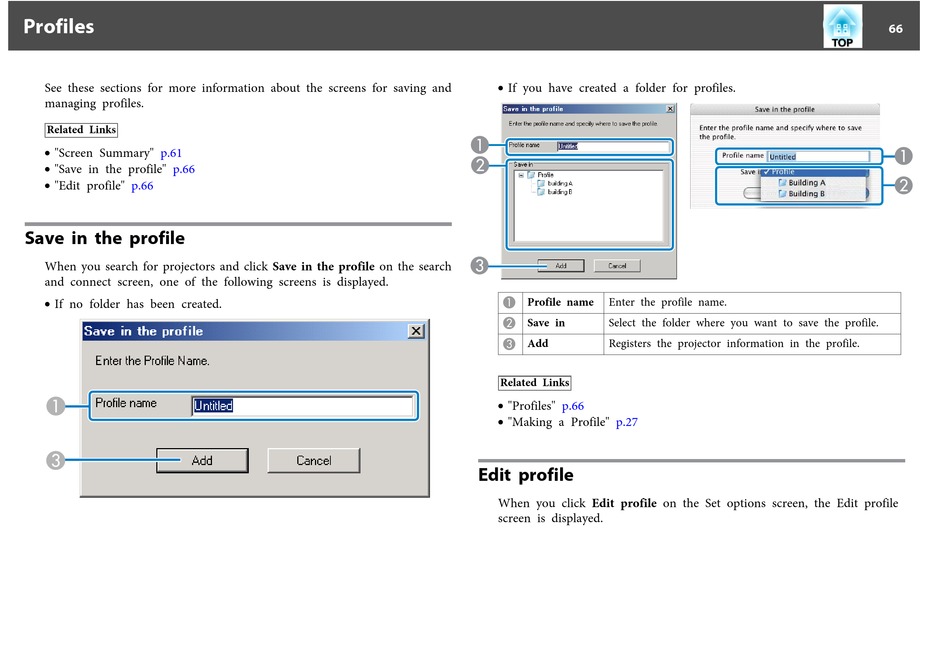Viewport: 950px width, 660px height.
Task: Click the "Profiles" page title in the header
Action: 59,27
